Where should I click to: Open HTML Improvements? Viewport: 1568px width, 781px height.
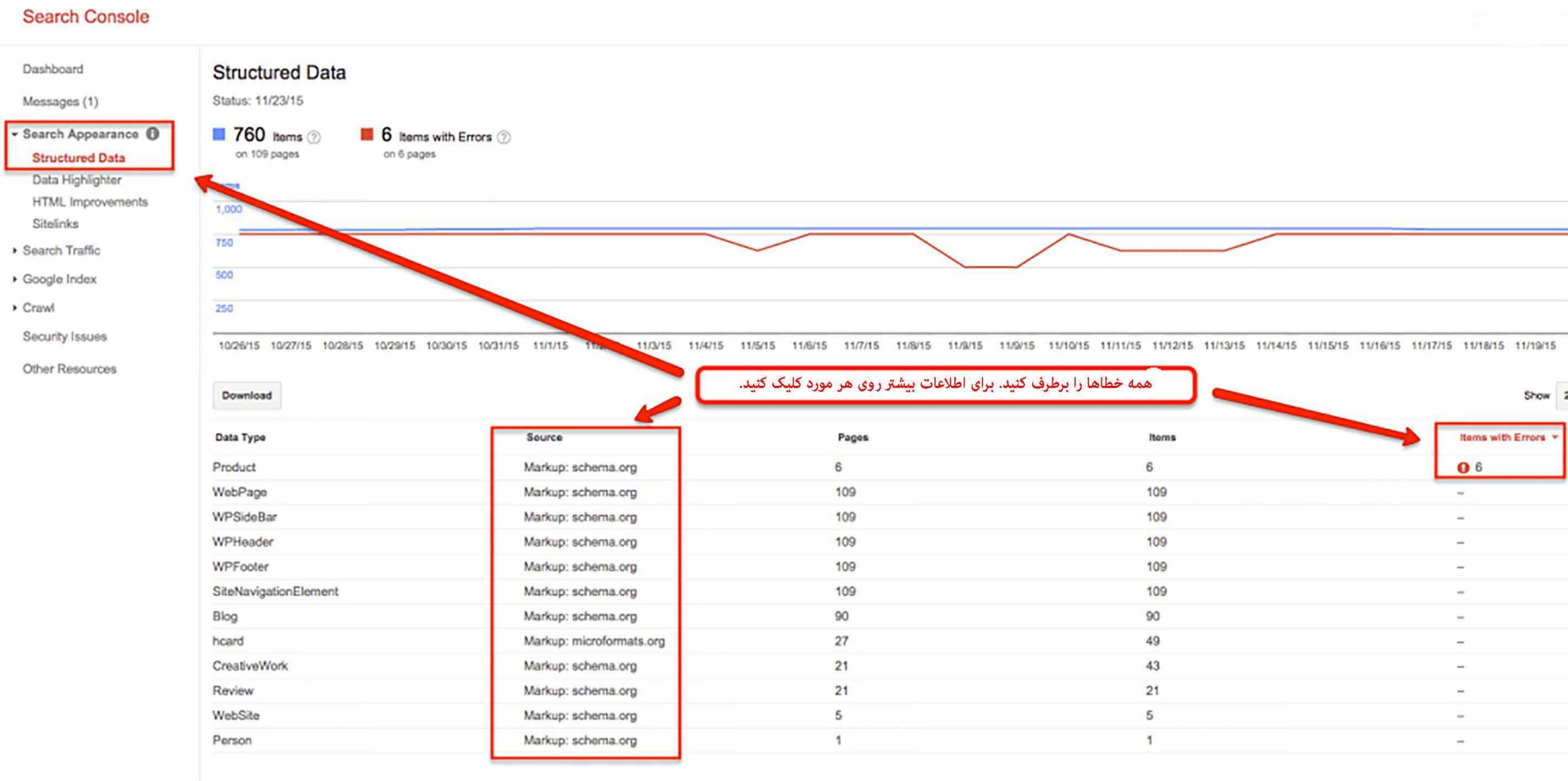click(x=90, y=202)
